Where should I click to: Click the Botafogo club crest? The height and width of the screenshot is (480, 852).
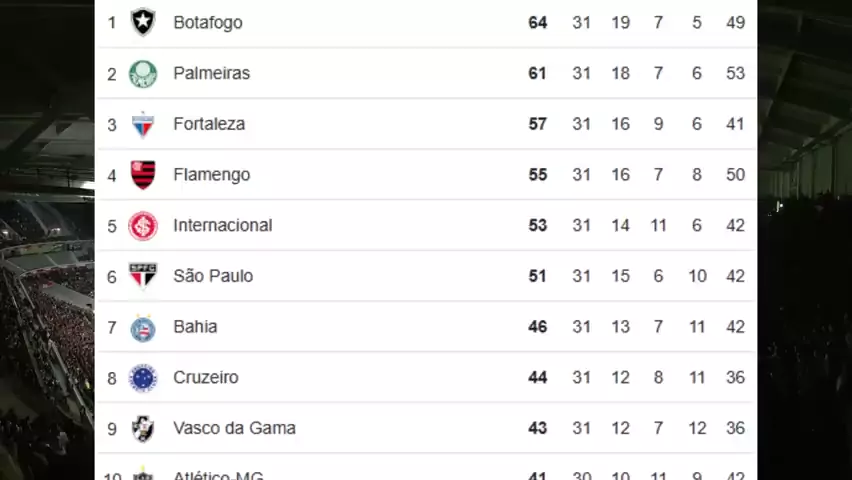[x=143, y=22]
